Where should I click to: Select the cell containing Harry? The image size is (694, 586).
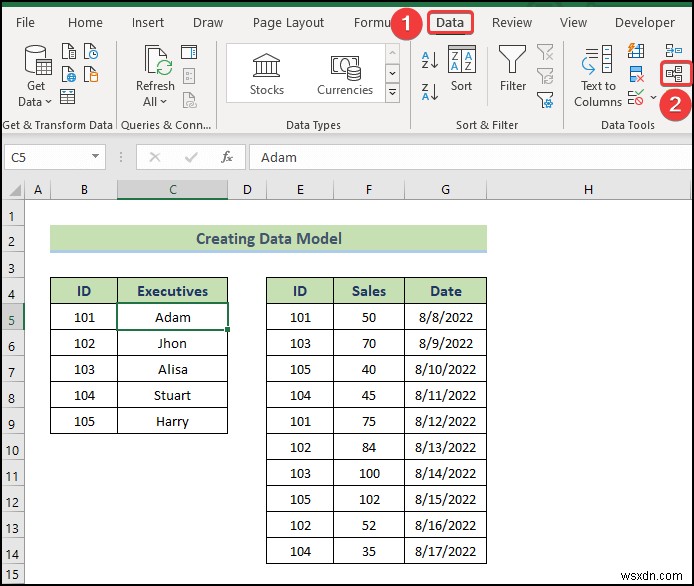coord(173,421)
